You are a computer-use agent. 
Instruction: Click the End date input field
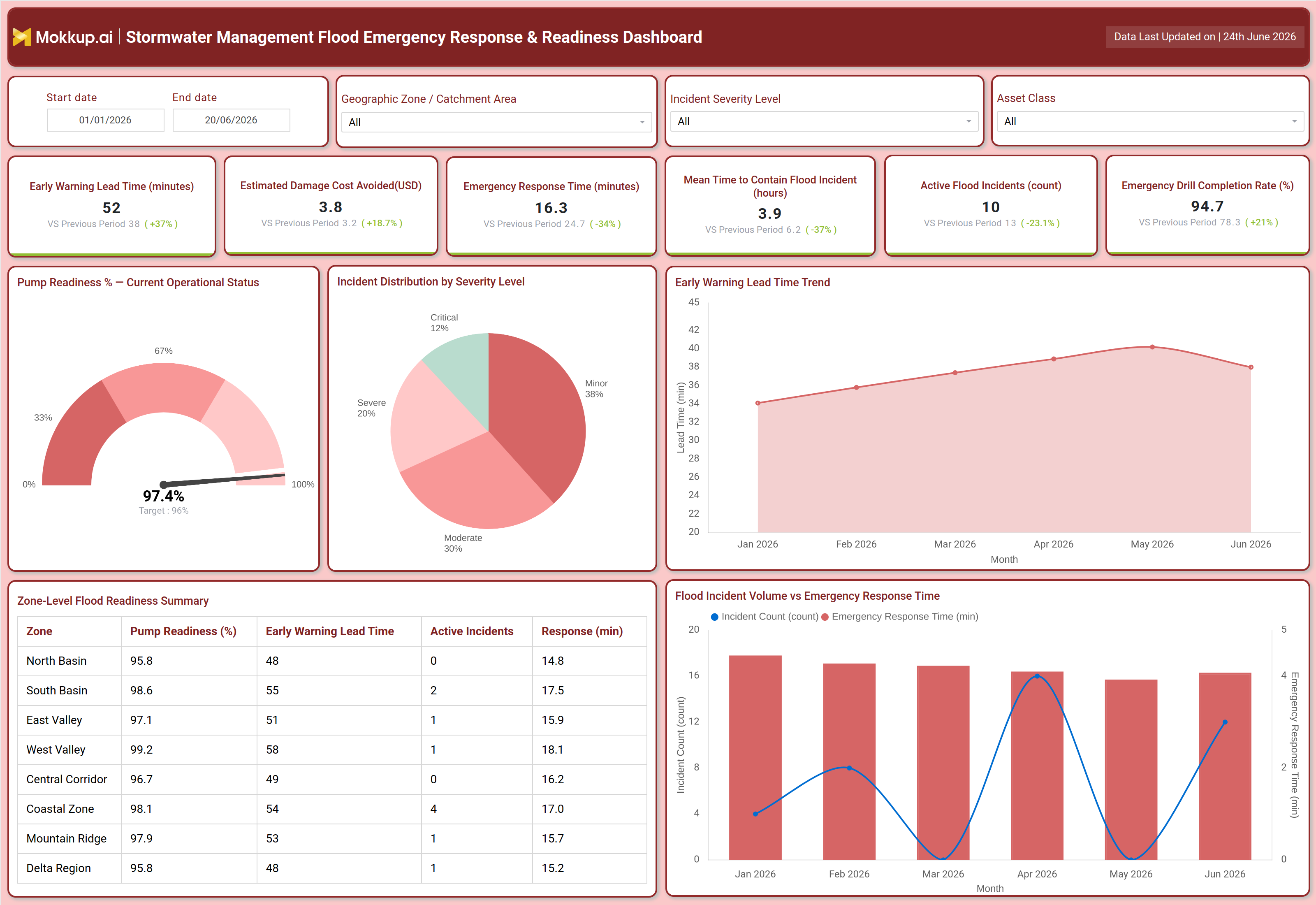(x=231, y=120)
